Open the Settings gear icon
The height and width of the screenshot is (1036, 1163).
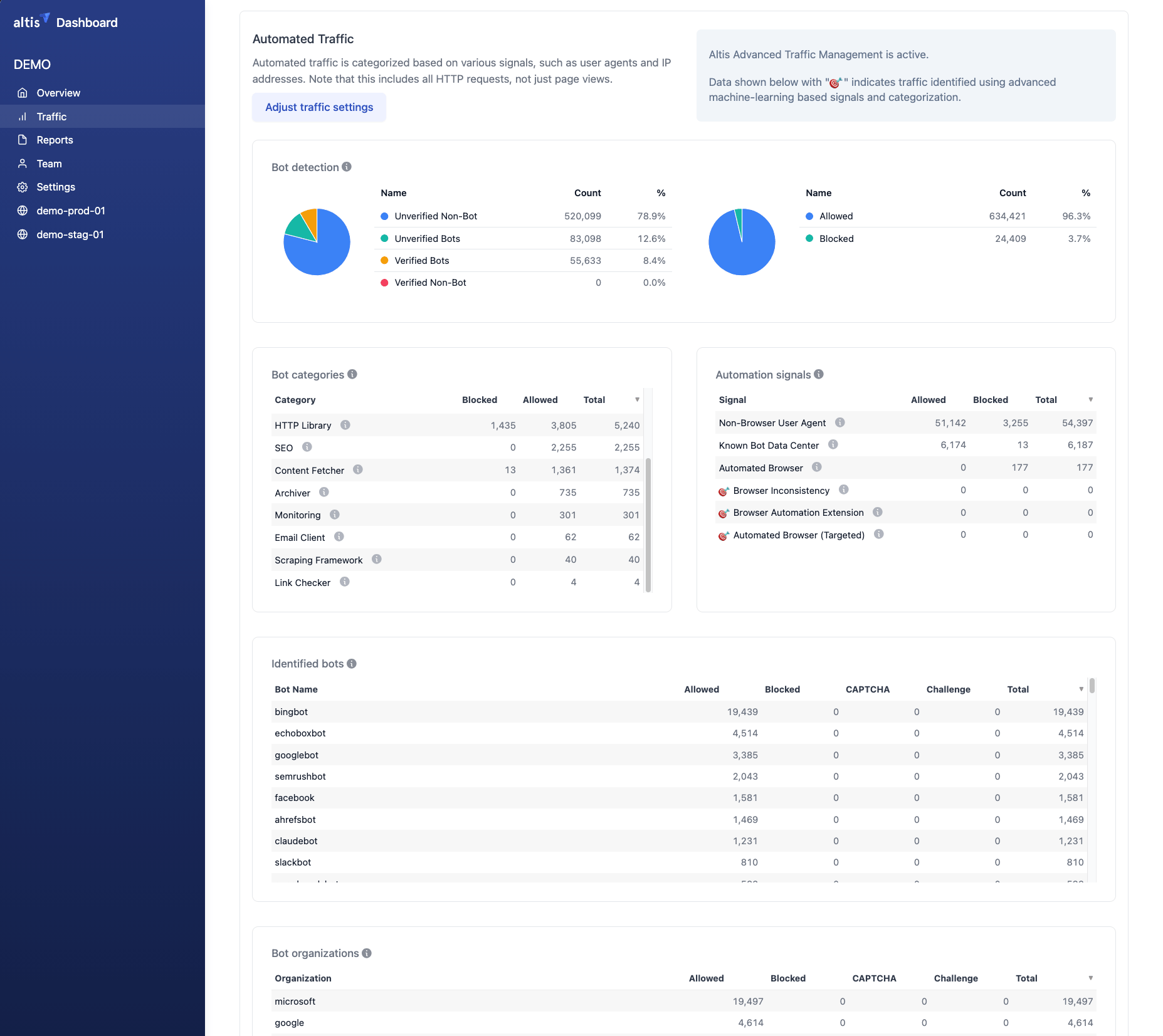(x=23, y=187)
